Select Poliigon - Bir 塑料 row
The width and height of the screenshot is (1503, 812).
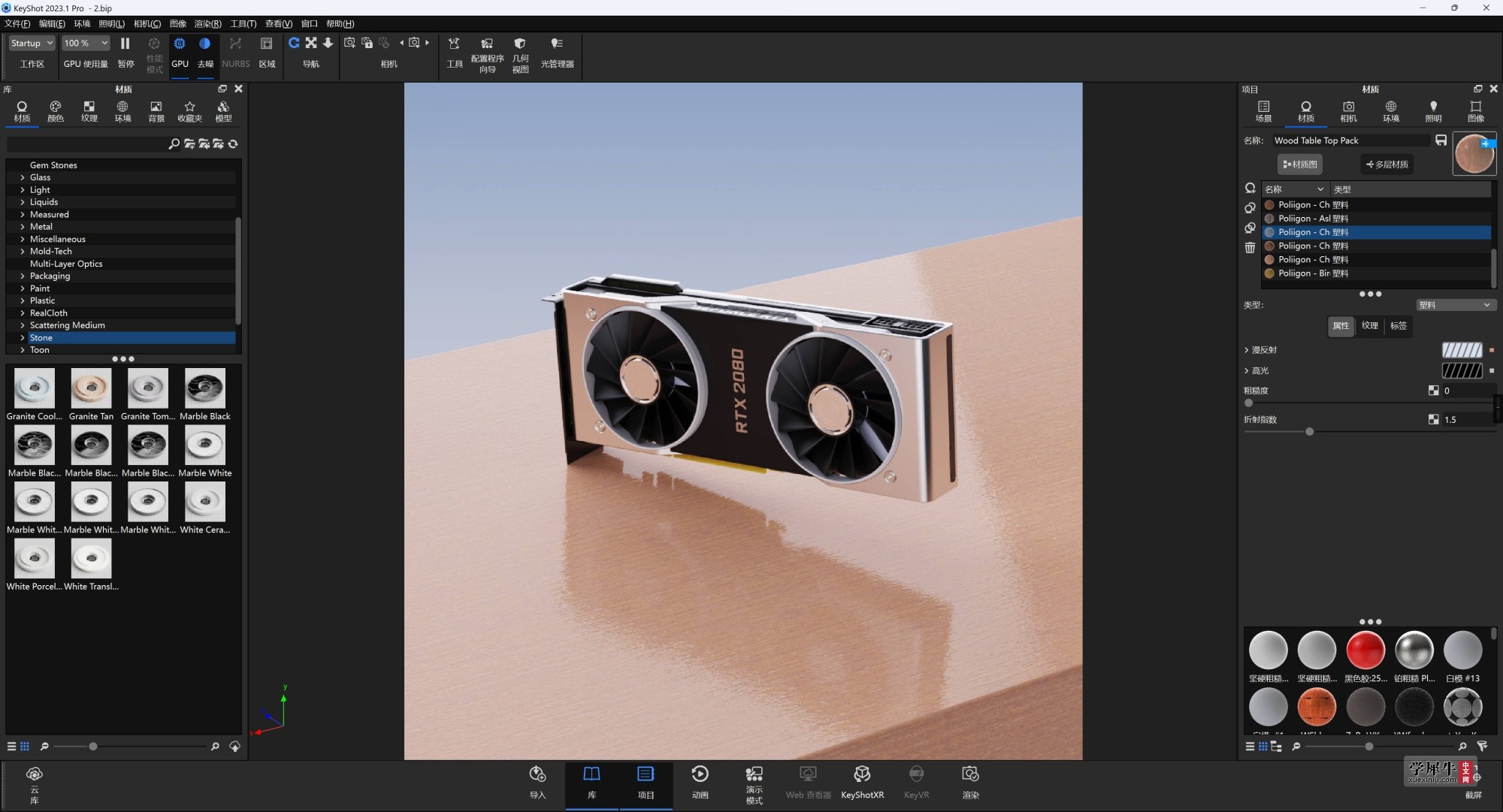(1377, 273)
